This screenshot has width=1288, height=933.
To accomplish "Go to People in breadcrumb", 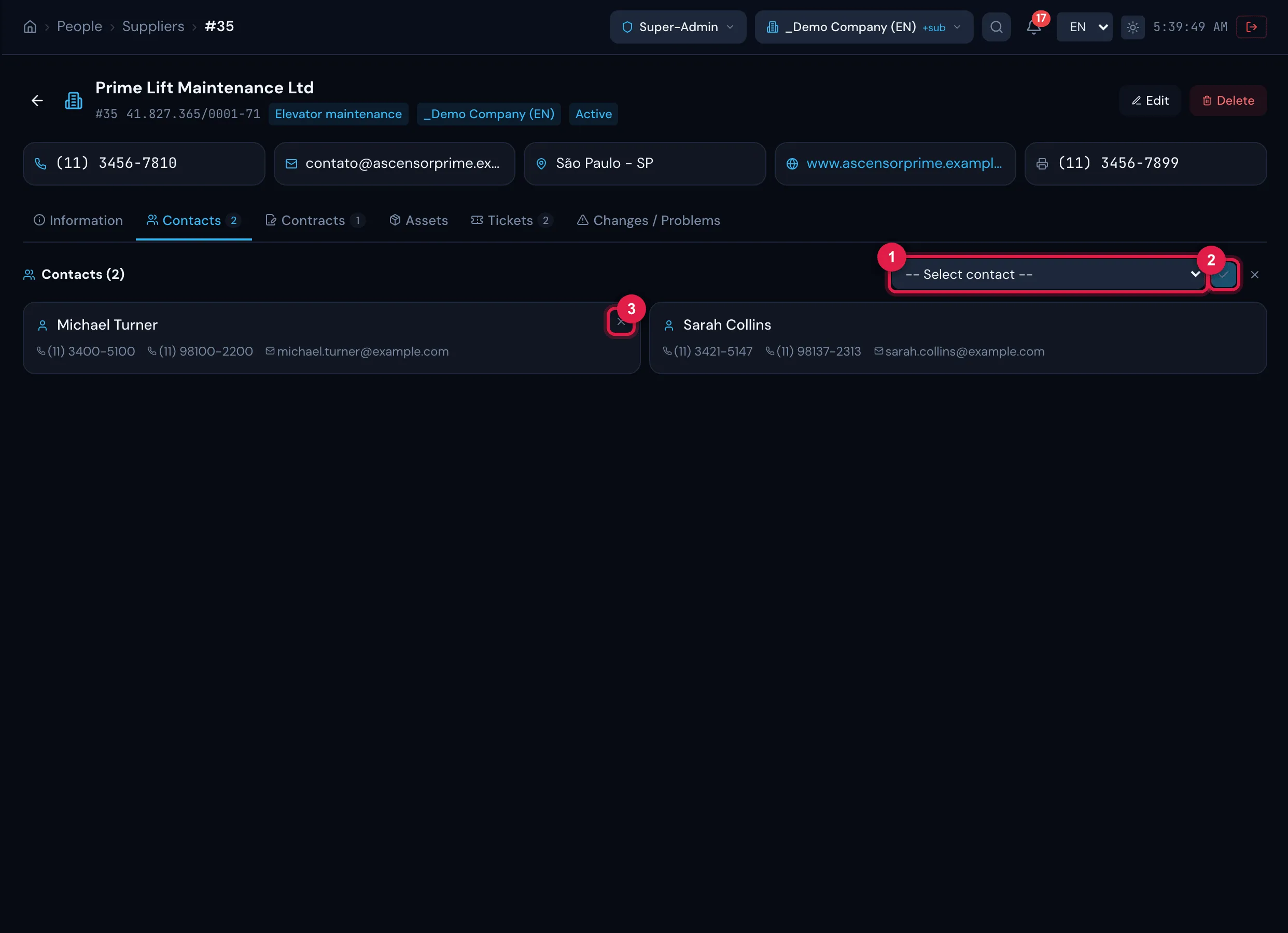I will click(79, 26).
